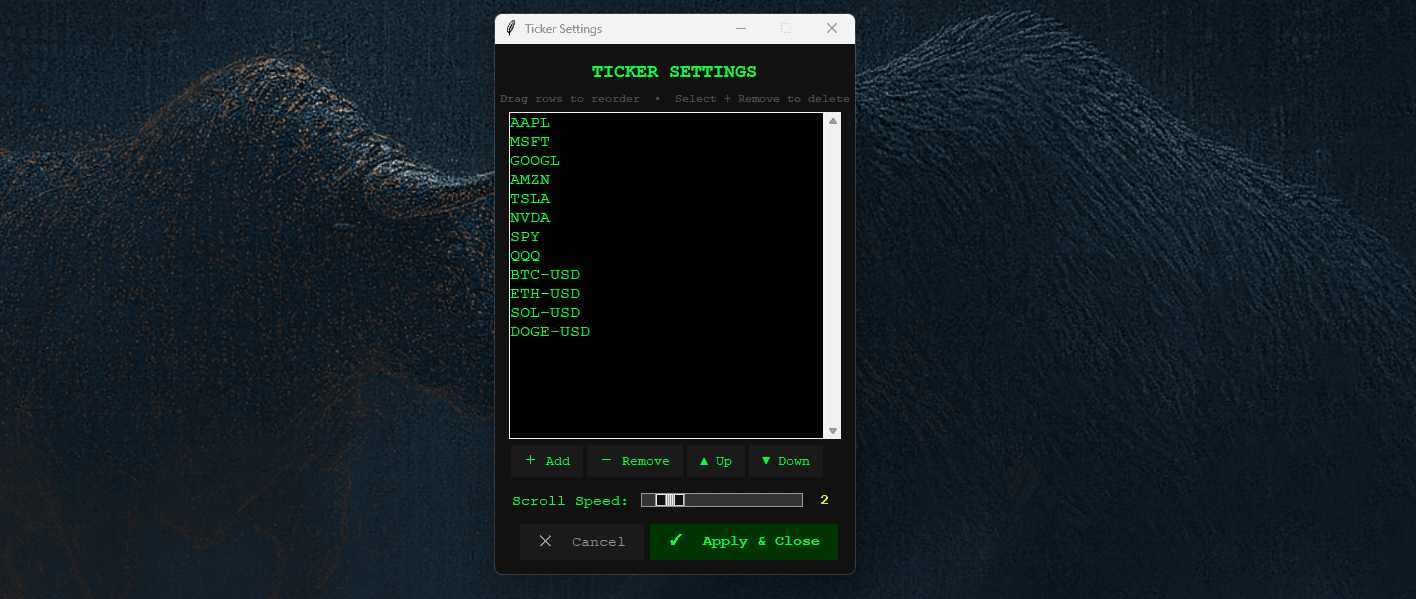Click the X icon on the Cancel button
1416x599 pixels.
tap(546, 541)
